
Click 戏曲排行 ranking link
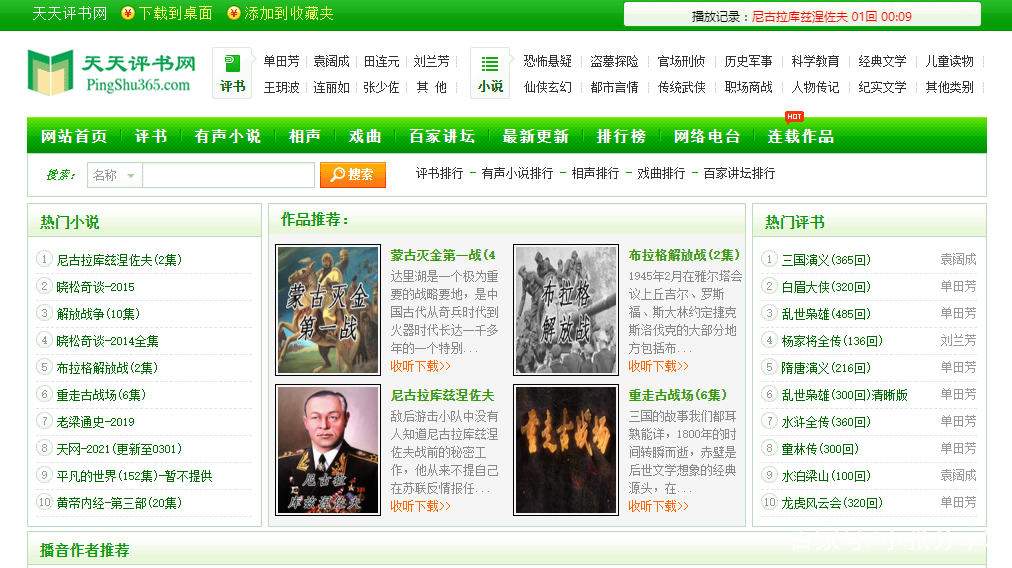tap(661, 173)
